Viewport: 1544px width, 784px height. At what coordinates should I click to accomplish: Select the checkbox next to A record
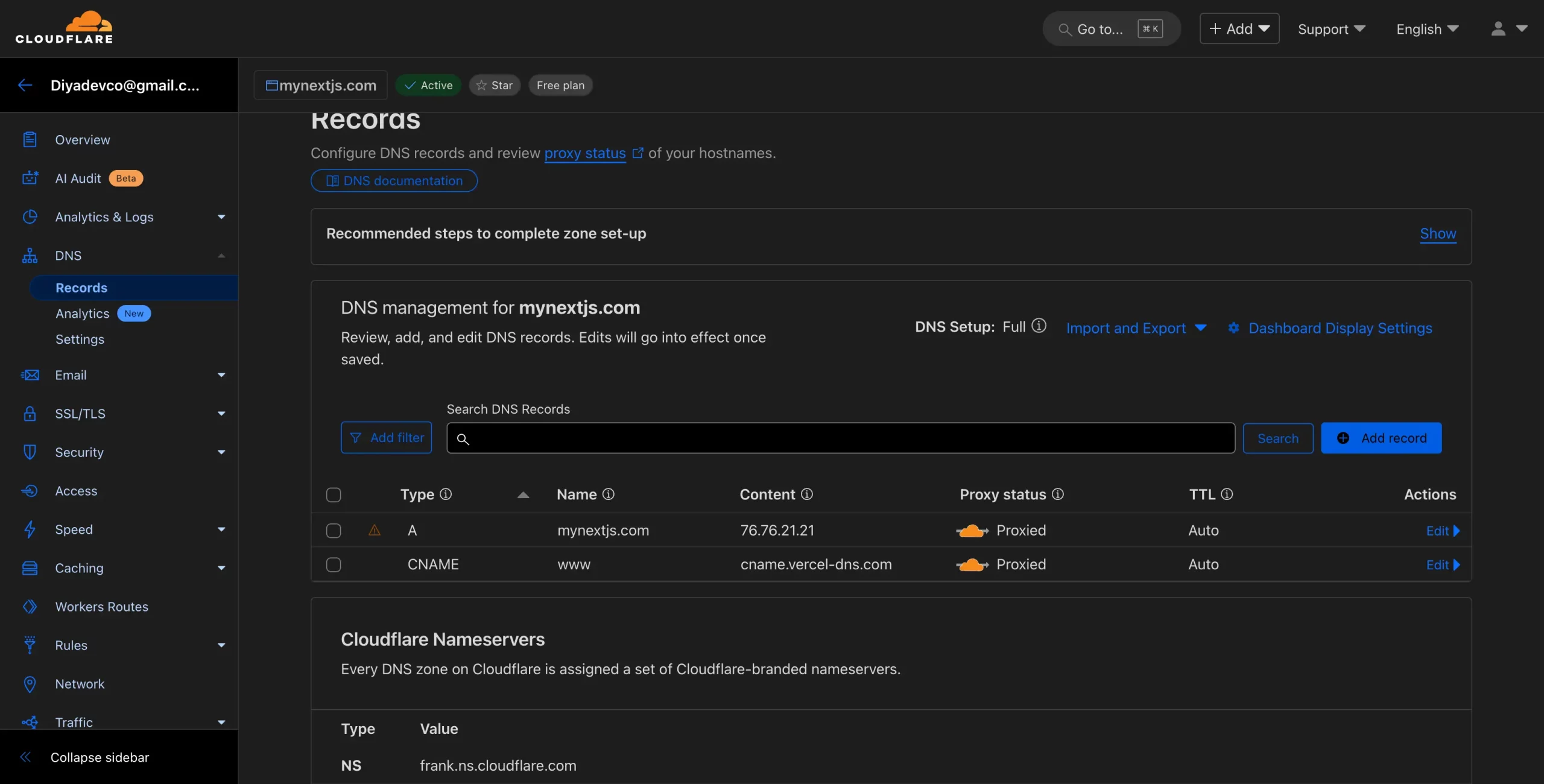click(x=333, y=530)
